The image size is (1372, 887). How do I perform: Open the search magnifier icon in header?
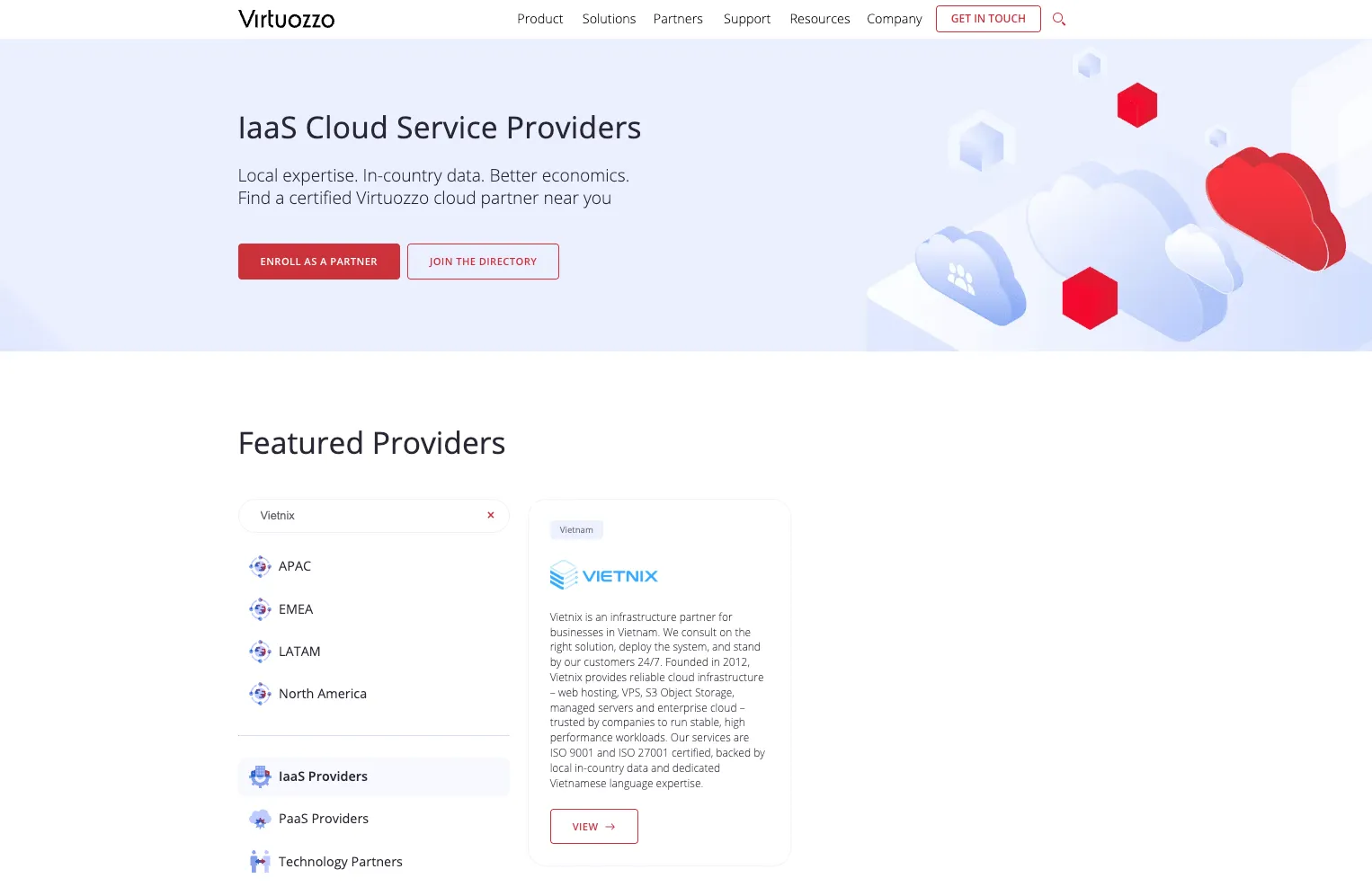(x=1059, y=19)
